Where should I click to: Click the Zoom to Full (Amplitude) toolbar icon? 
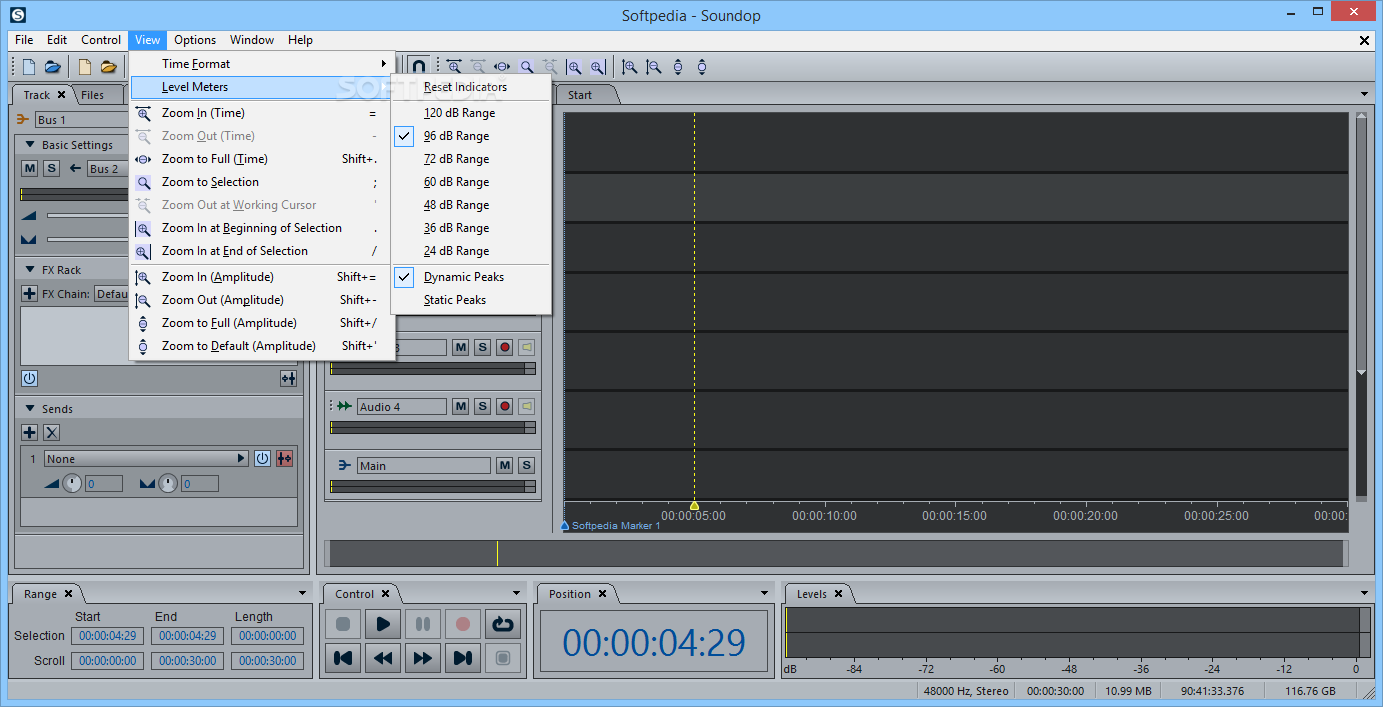(x=678, y=67)
